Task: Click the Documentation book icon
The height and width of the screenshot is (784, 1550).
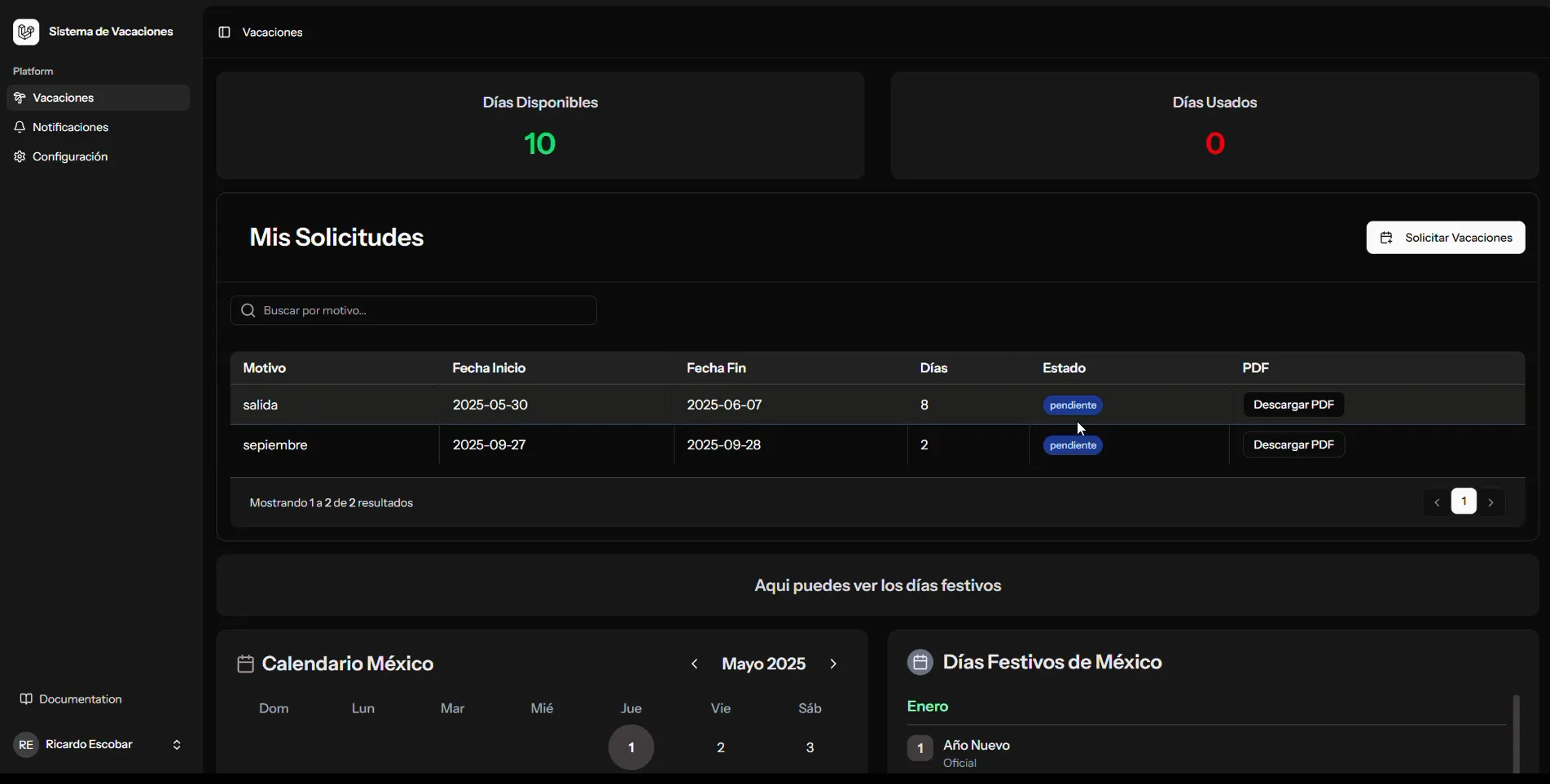Action: click(x=26, y=699)
